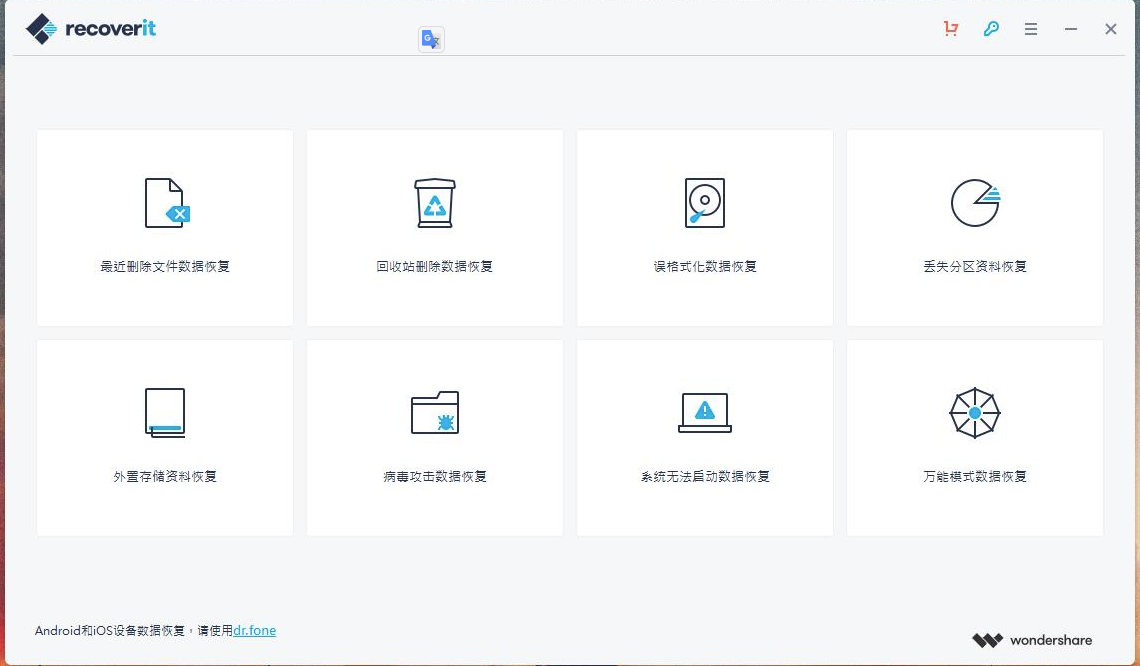Image resolution: width=1140 pixels, height=666 pixels.
Task: Select 丢失分区资料恢复 label
Action: pyautogui.click(x=975, y=266)
